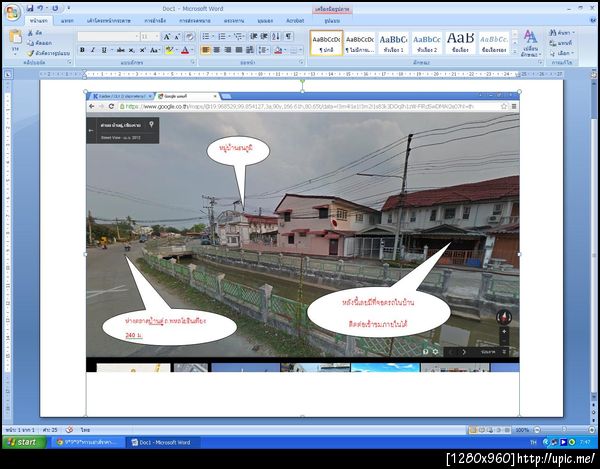Save document from quick access toolbar
600x469 pixels.
(x=30, y=8)
